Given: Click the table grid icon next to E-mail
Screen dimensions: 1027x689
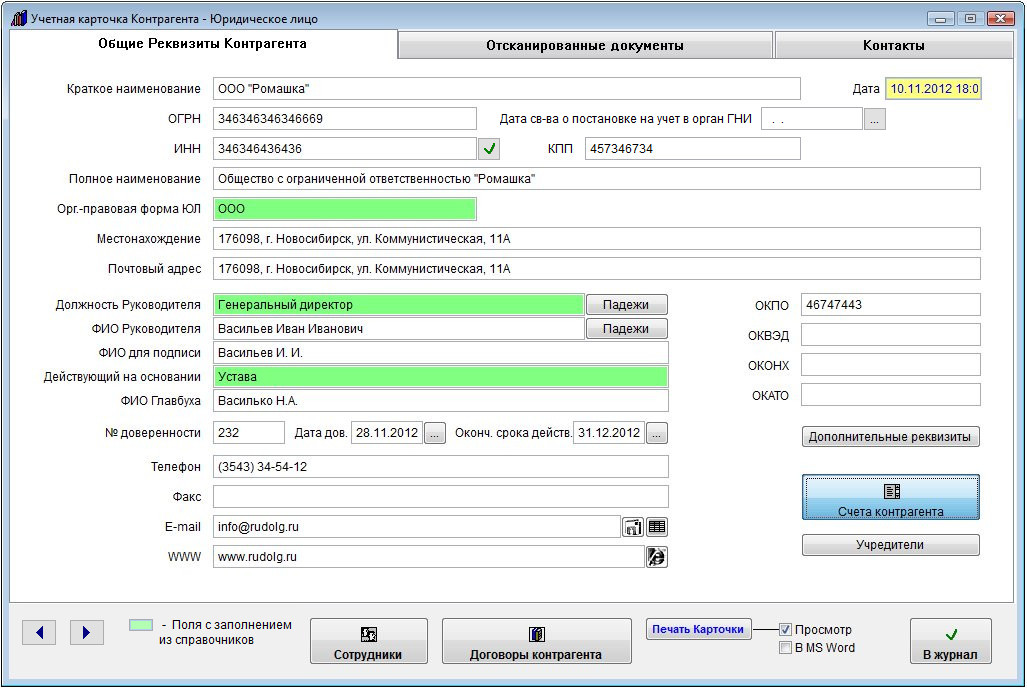Looking at the screenshot, I should (x=657, y=527).
